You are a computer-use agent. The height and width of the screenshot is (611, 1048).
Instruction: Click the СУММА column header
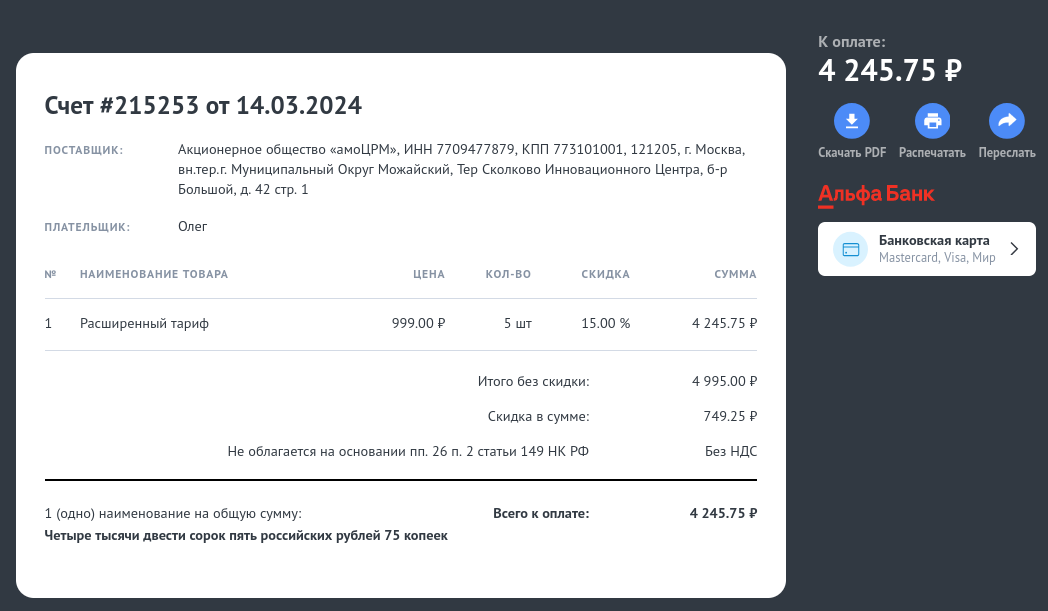coord(735,274)
